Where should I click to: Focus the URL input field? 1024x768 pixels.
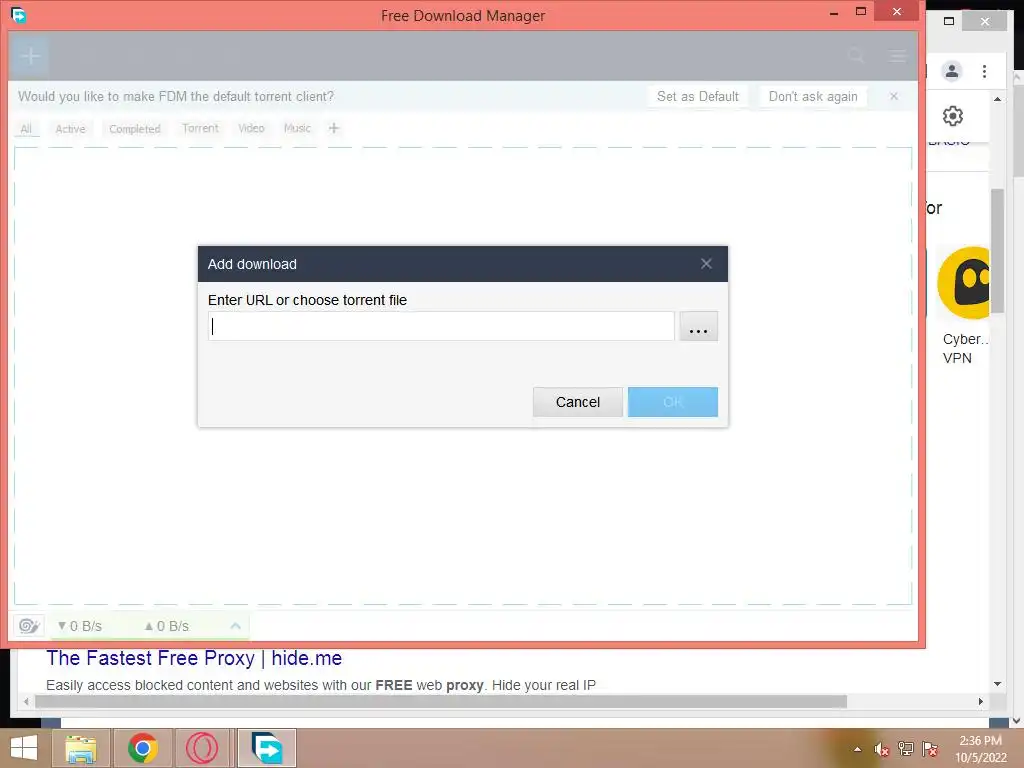click(x=441, y=326)
